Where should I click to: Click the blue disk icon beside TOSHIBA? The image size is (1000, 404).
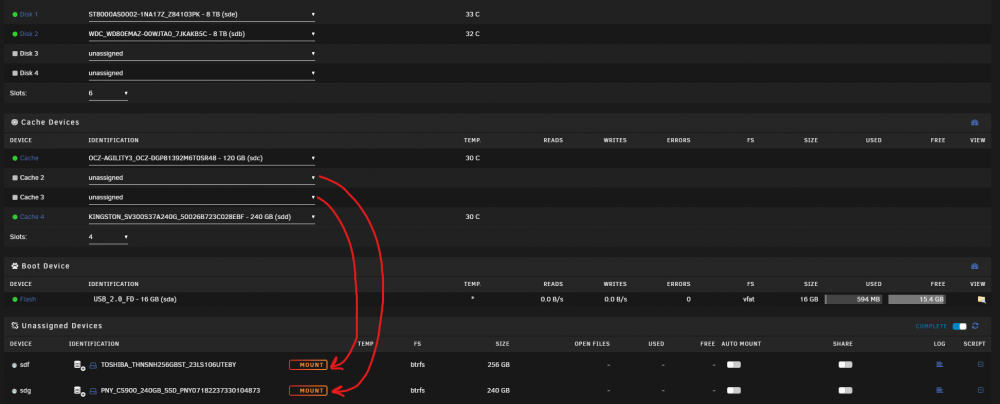click(x=92, y=365)
